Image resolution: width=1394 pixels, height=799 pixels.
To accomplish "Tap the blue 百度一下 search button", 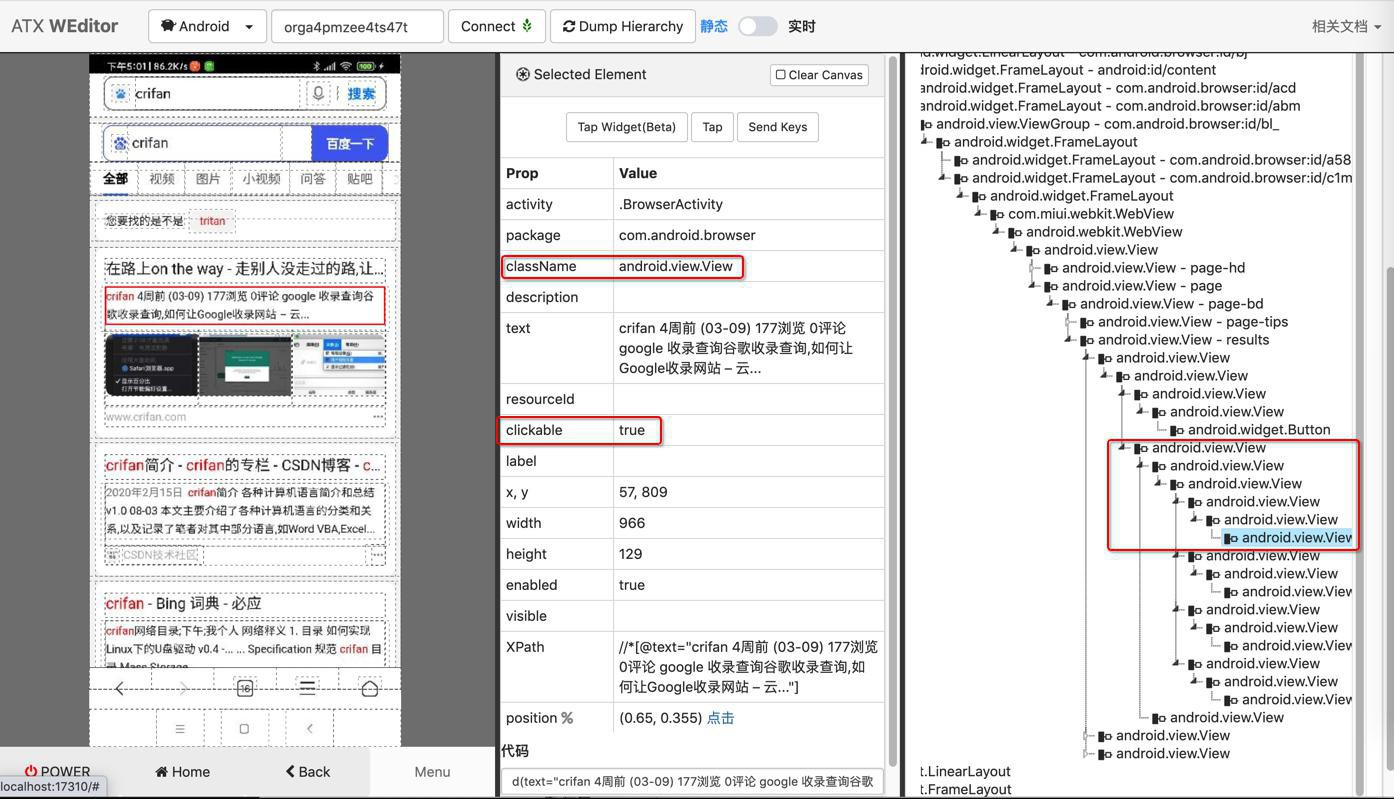I will (x=350, y=143).
